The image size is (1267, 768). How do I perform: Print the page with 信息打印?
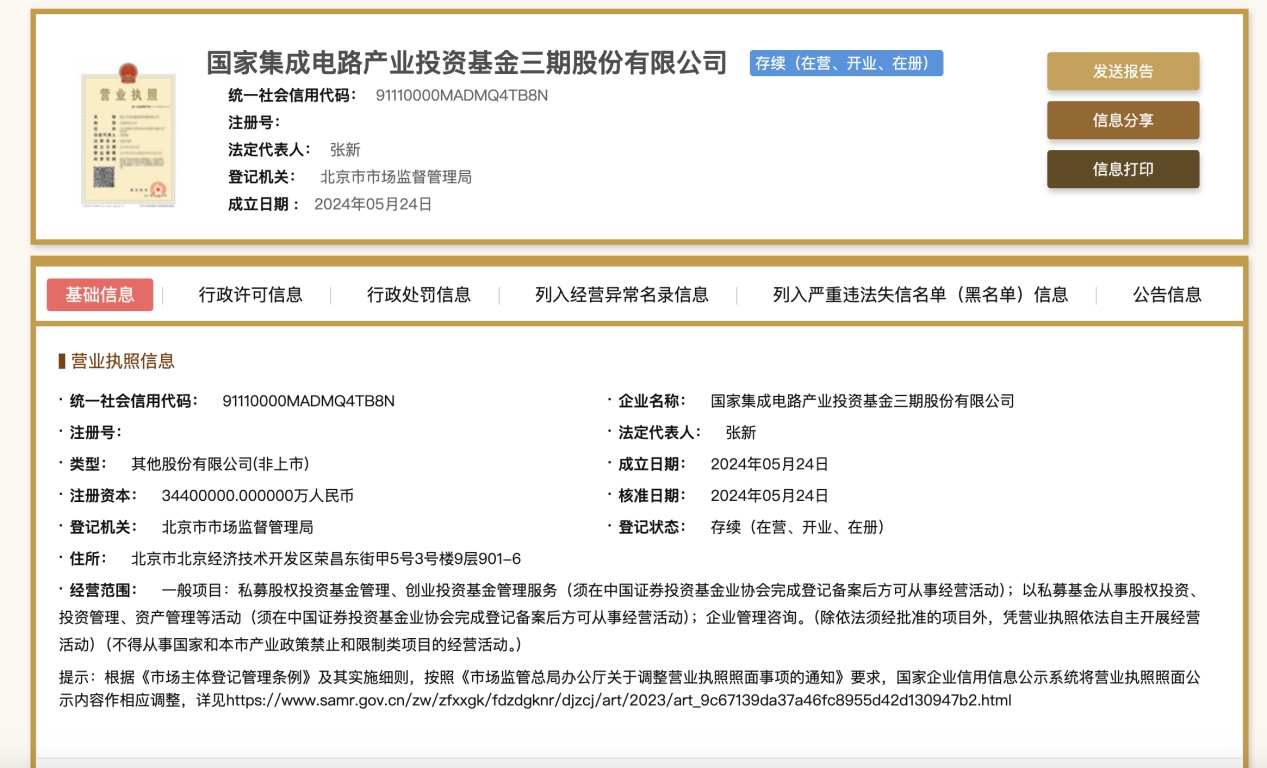pyautogui.click(x=1122, y=169)
